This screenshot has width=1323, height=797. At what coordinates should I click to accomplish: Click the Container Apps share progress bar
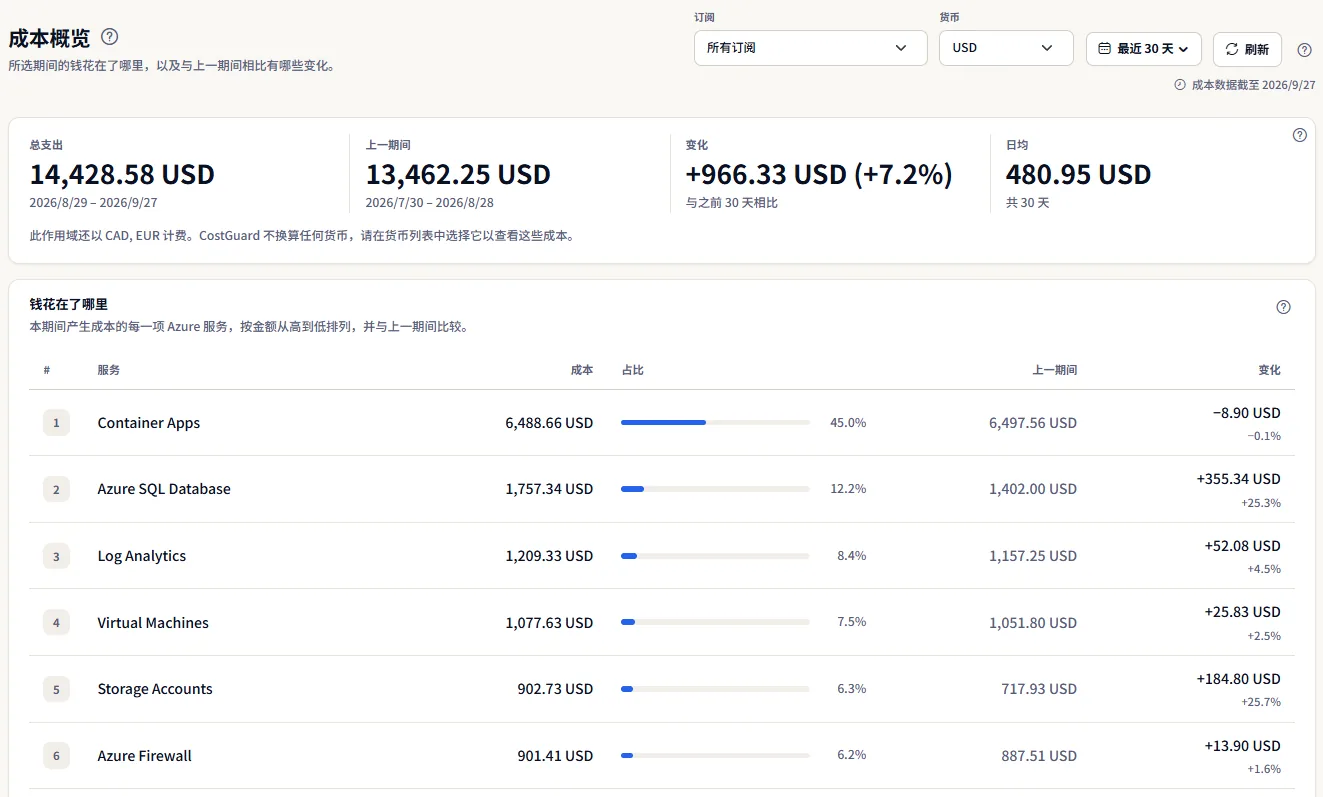pos(715,423)
